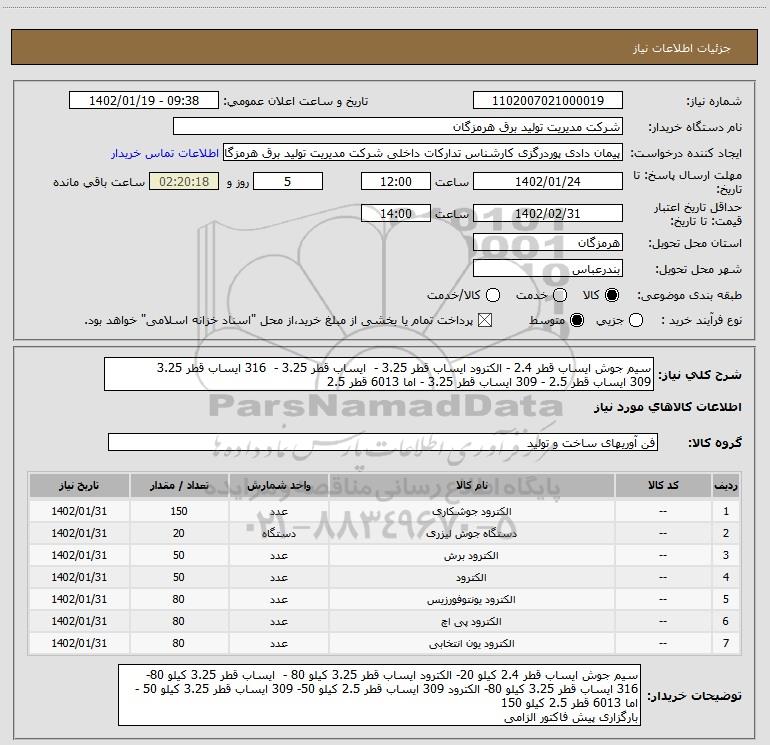Click quantity 20 in دستگاه جوش لیزری row
Image resolution: width=770 pixels, height=745 pixels.
[179, 533]
